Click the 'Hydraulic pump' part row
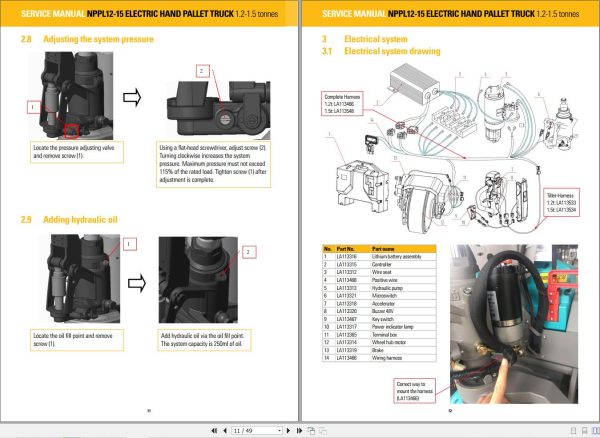Screen dimensions: 600x438 [379, 288]
